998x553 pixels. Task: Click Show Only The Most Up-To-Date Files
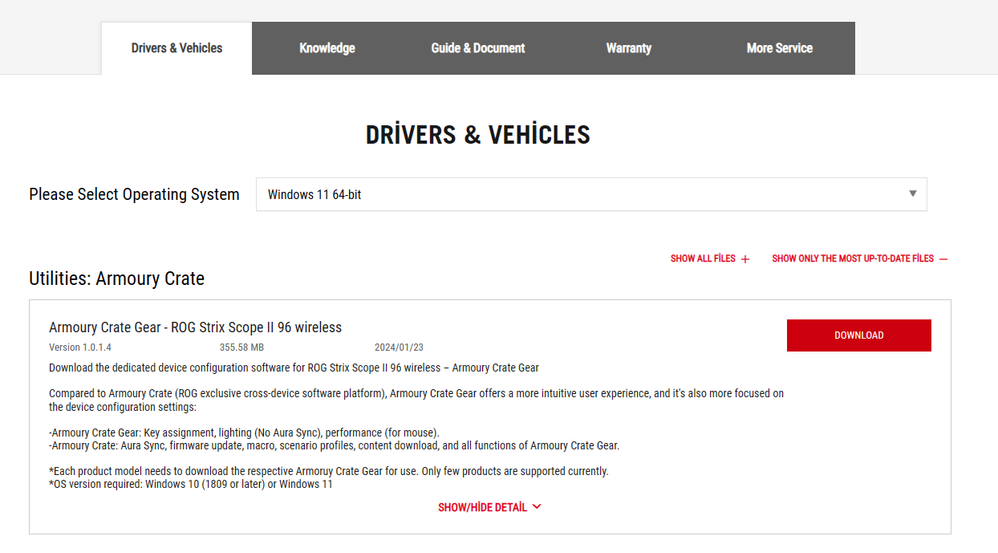[860, 258]
